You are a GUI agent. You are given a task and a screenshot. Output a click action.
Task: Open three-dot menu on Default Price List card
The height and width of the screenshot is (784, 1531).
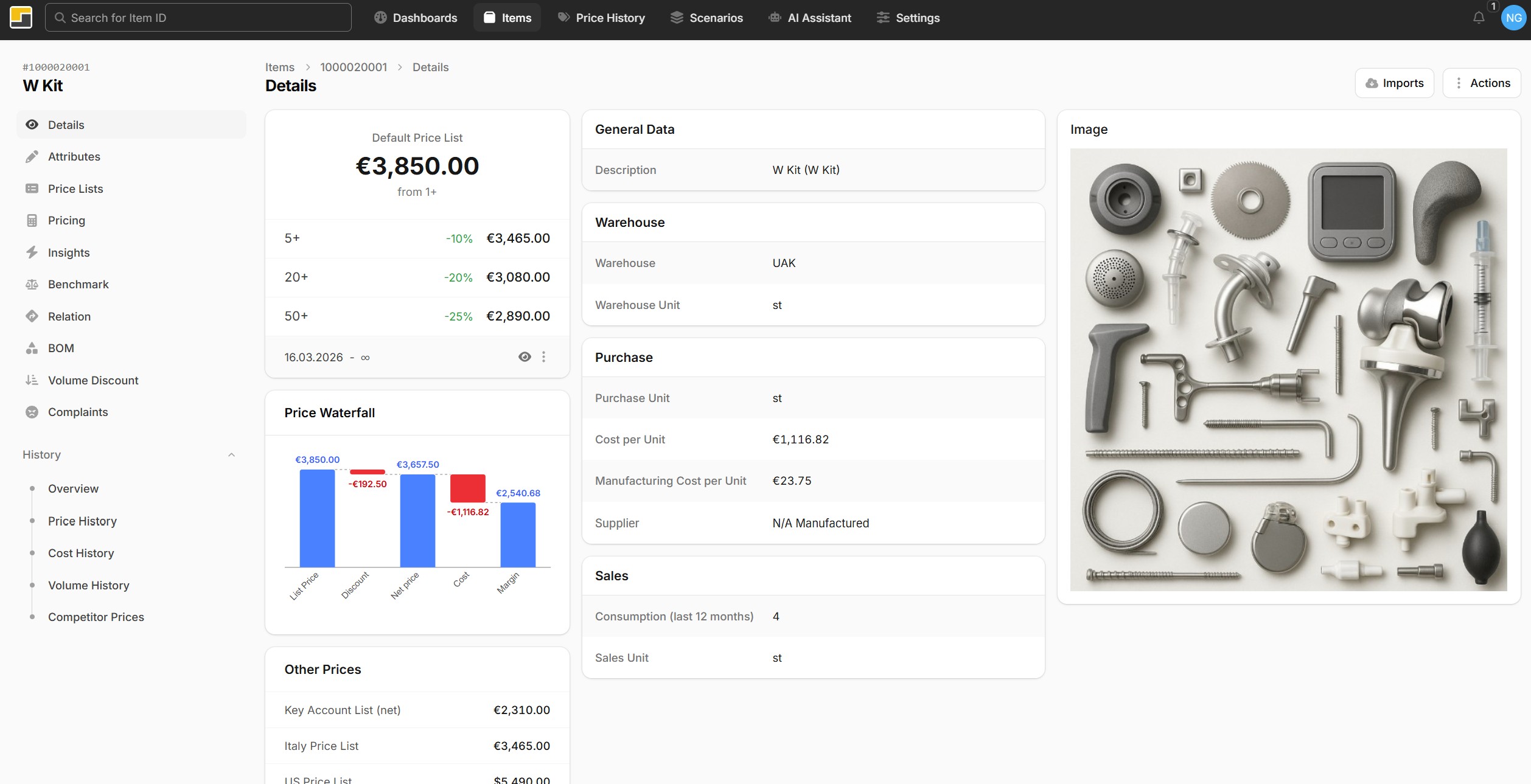click(544, 357)
